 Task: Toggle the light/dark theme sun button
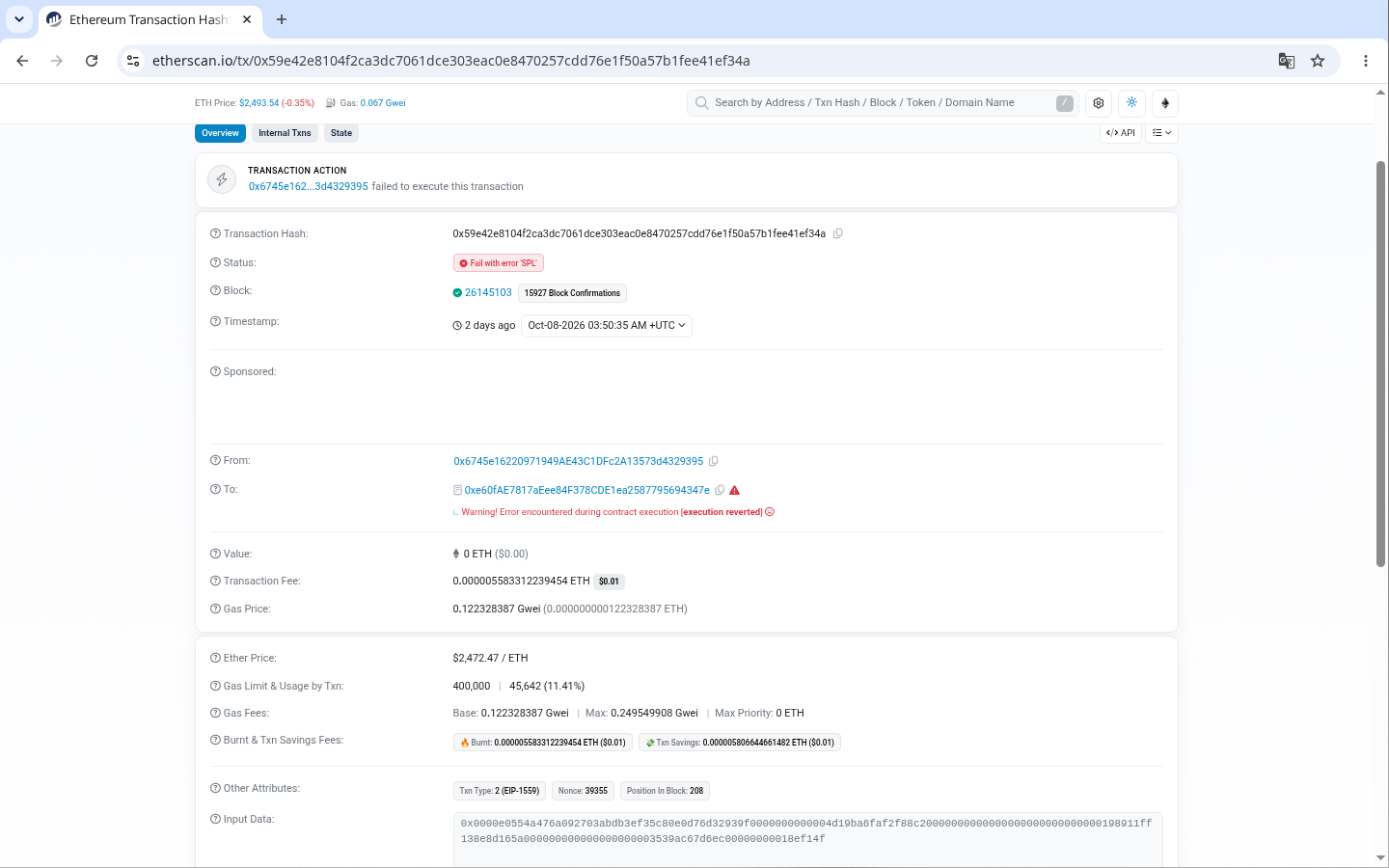tap(1132, 103)
